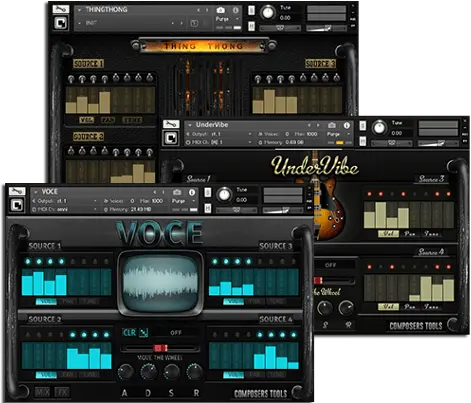Click the MIDI channel icon in VOCE header

click(x=34, y=209)
